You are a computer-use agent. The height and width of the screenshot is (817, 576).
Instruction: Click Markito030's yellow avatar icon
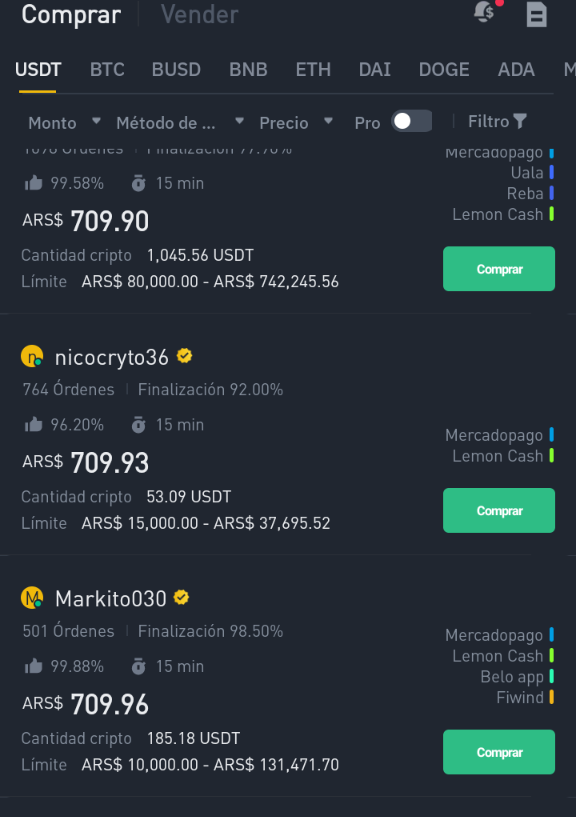(32, 598)
